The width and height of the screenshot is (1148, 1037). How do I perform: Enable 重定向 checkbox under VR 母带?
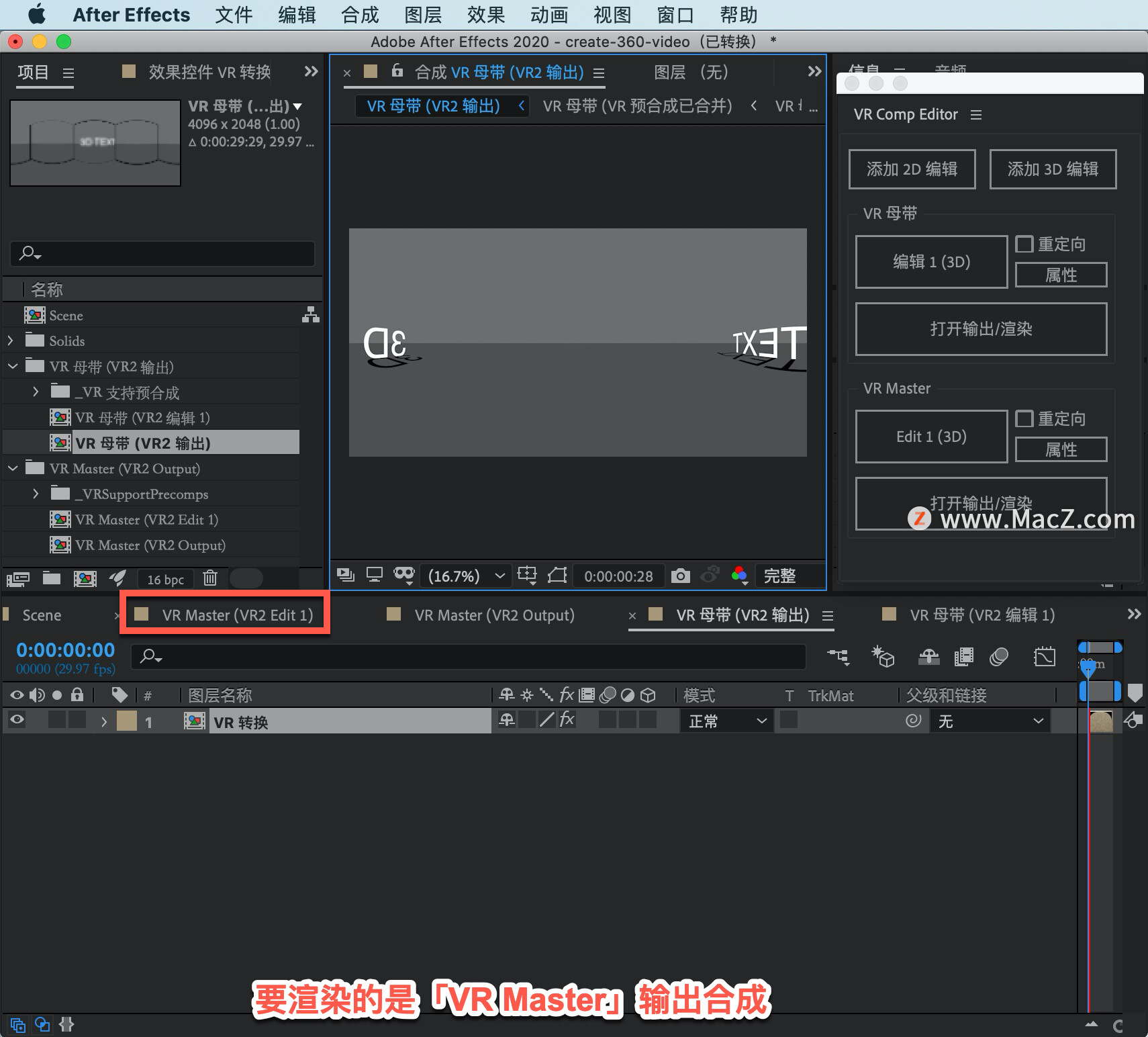(x=1024, y=244)
